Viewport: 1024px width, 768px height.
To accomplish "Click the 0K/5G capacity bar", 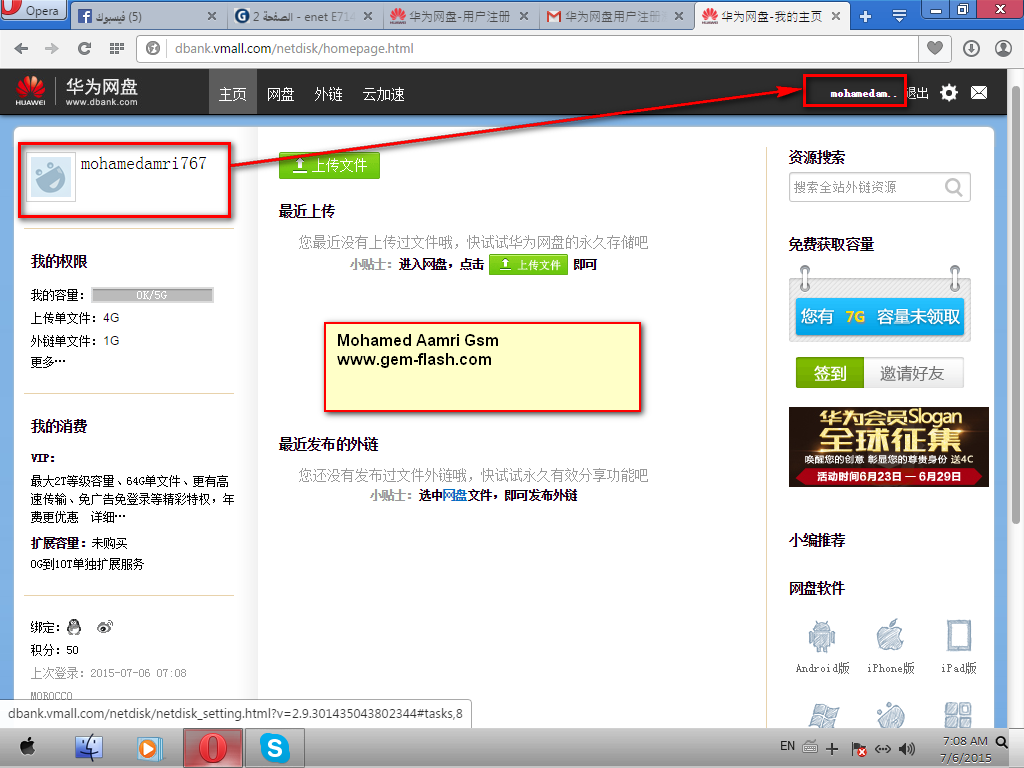I will click(152, 295).
